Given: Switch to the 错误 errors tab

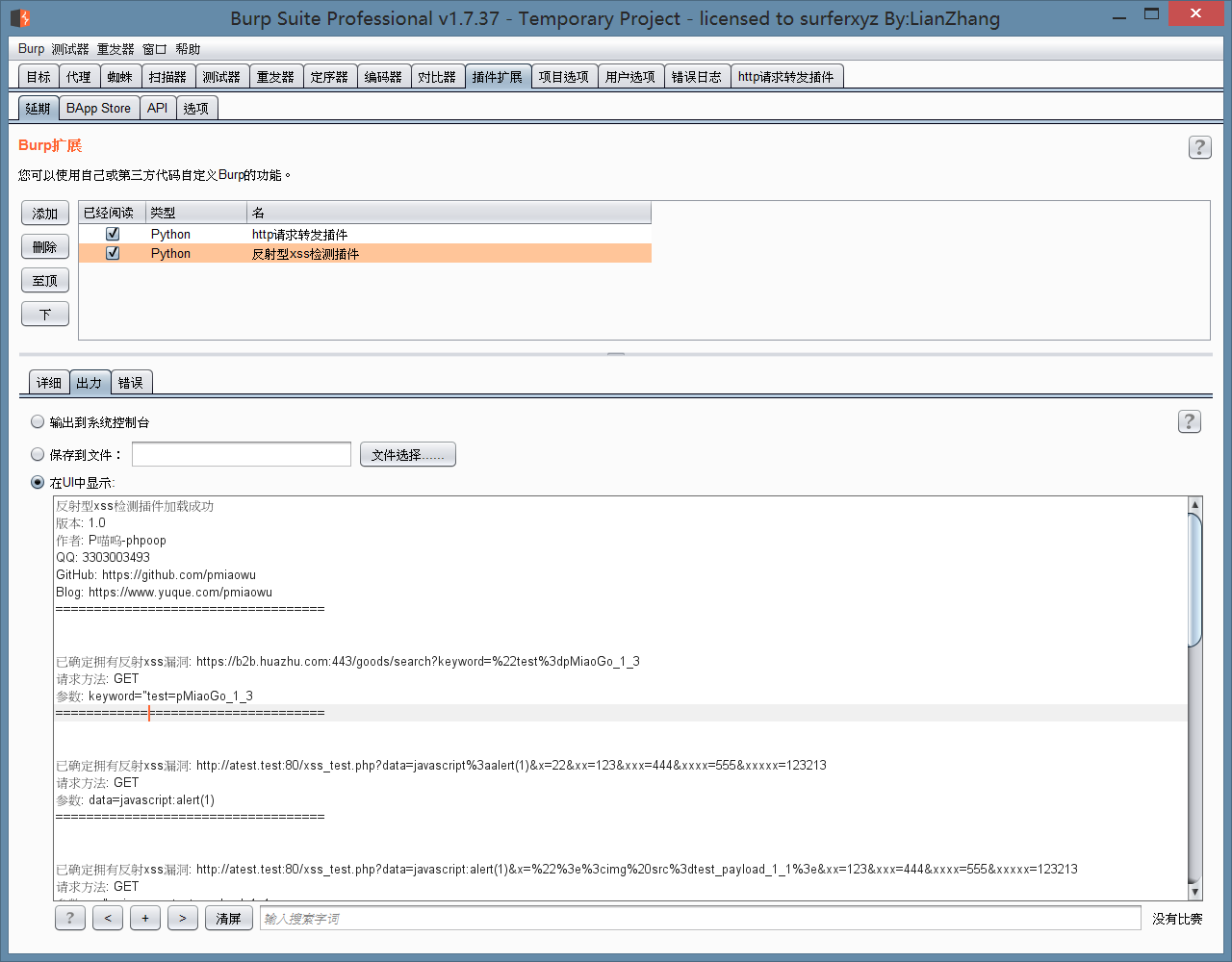Looking at the screenshot, I should 131,383.
